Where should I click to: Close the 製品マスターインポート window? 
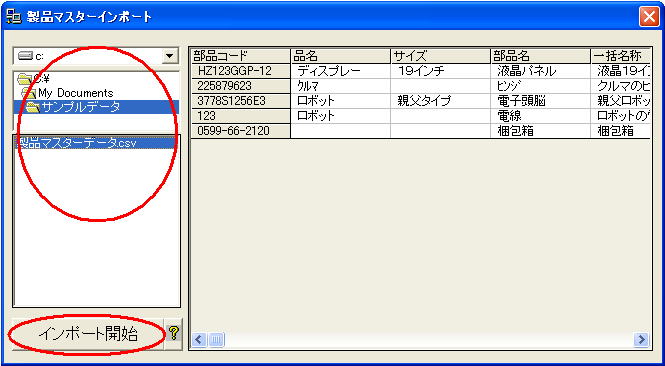tap(649, 17)
